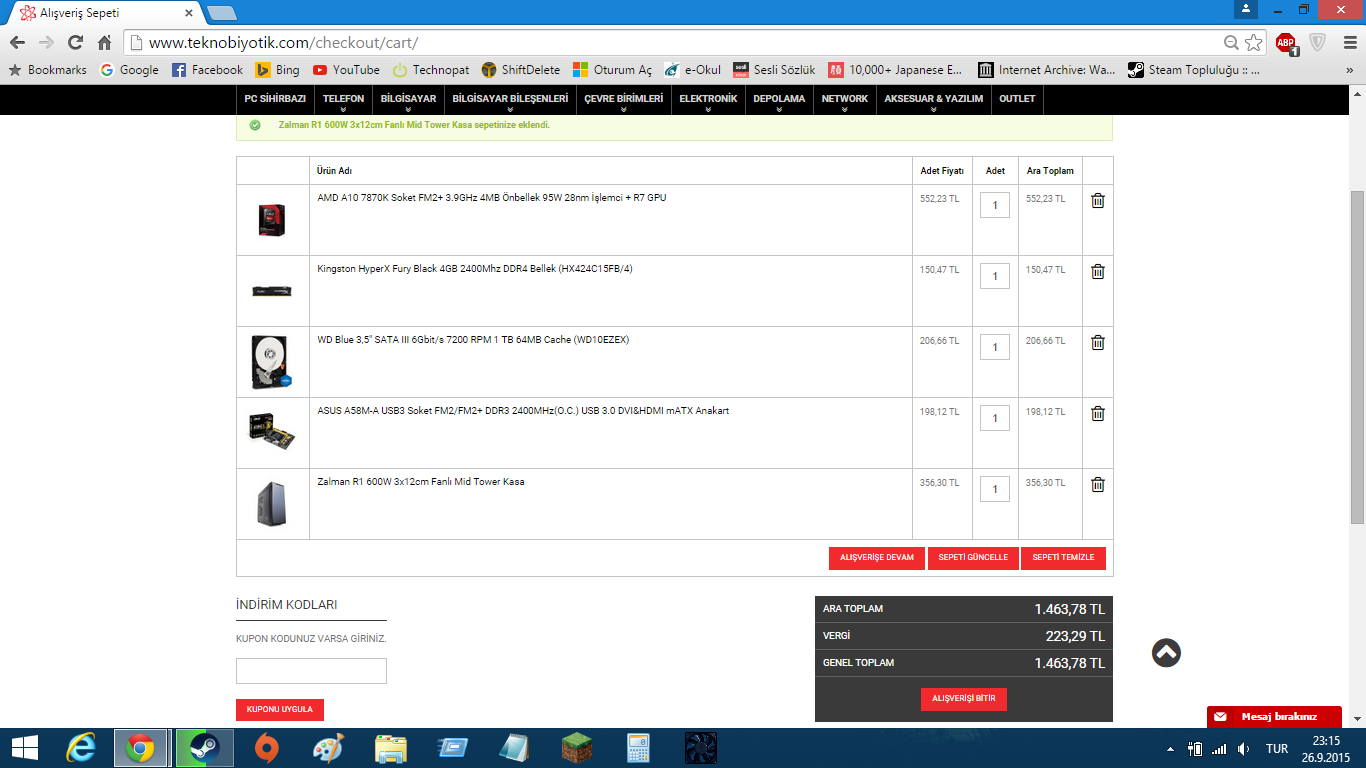1366x768 pixels.
Task: Open the WD Blue 1 TB product link
Action: point(473,340)
